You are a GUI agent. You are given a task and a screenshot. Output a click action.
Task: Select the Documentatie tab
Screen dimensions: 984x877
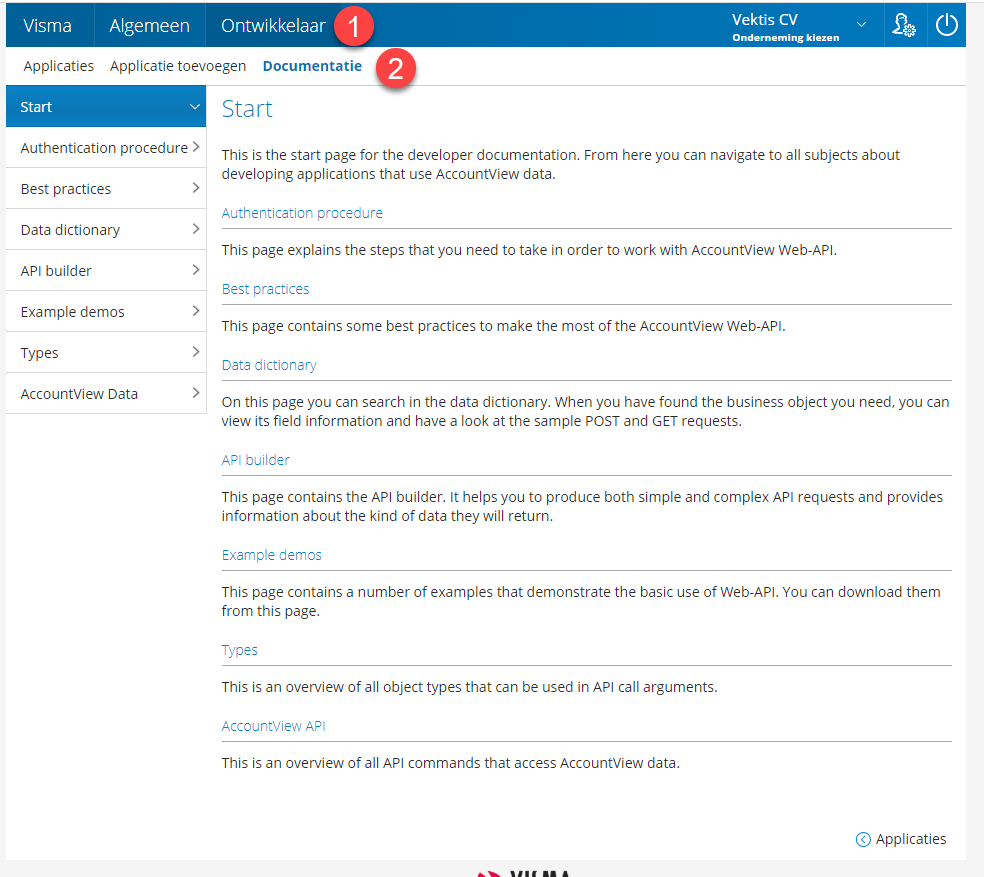(x=312, y=66)
